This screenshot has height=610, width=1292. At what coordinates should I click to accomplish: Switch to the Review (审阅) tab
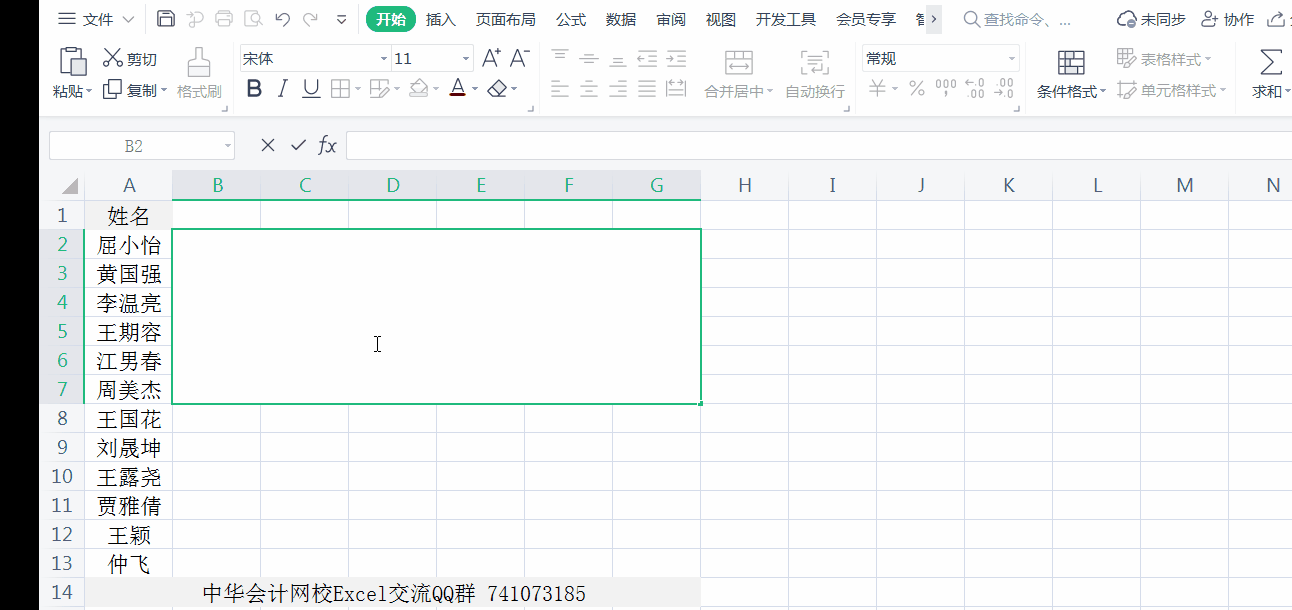[671, 19]
